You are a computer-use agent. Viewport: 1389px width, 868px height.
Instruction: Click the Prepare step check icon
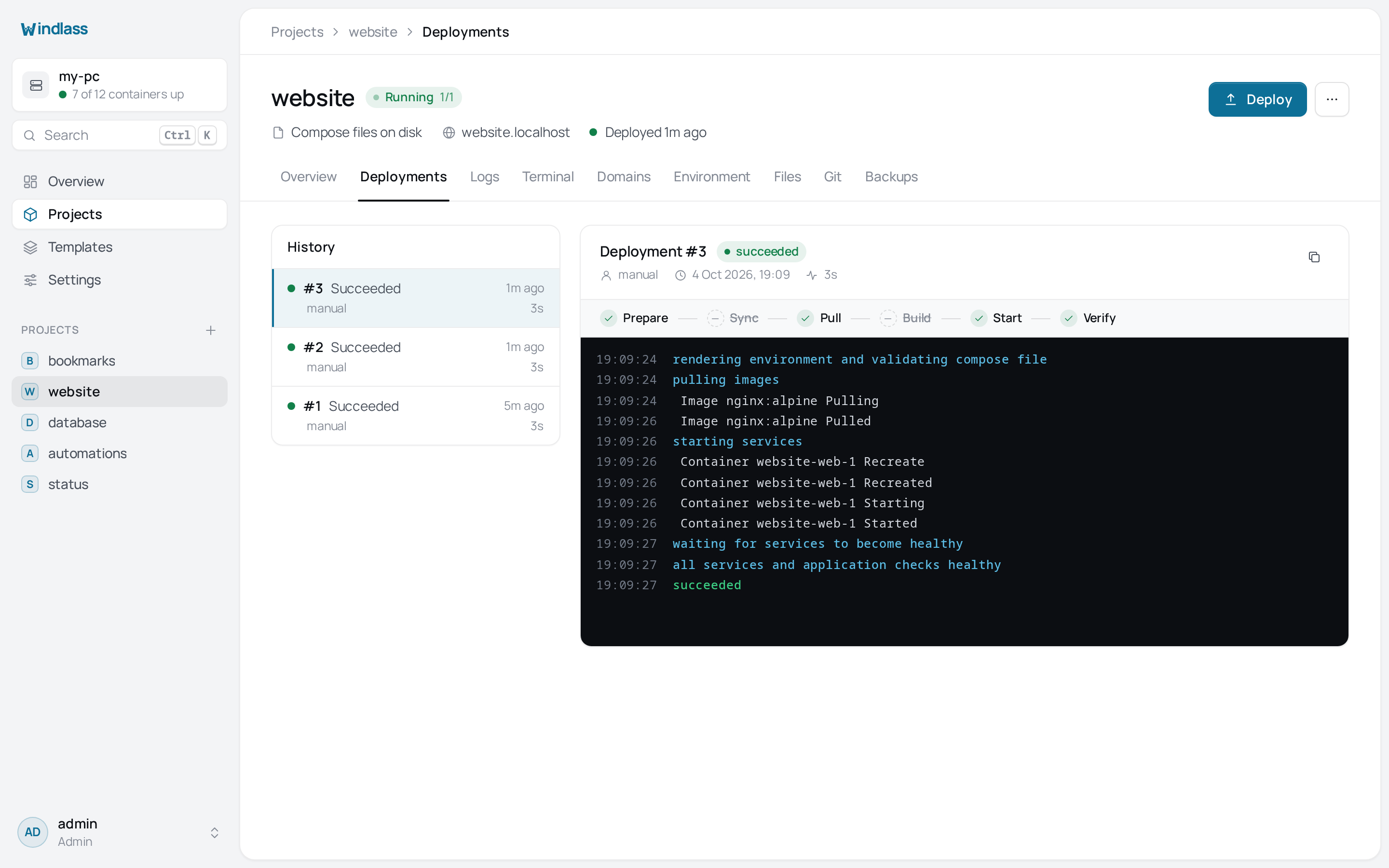pyautogui.click(x=608, y=318)
